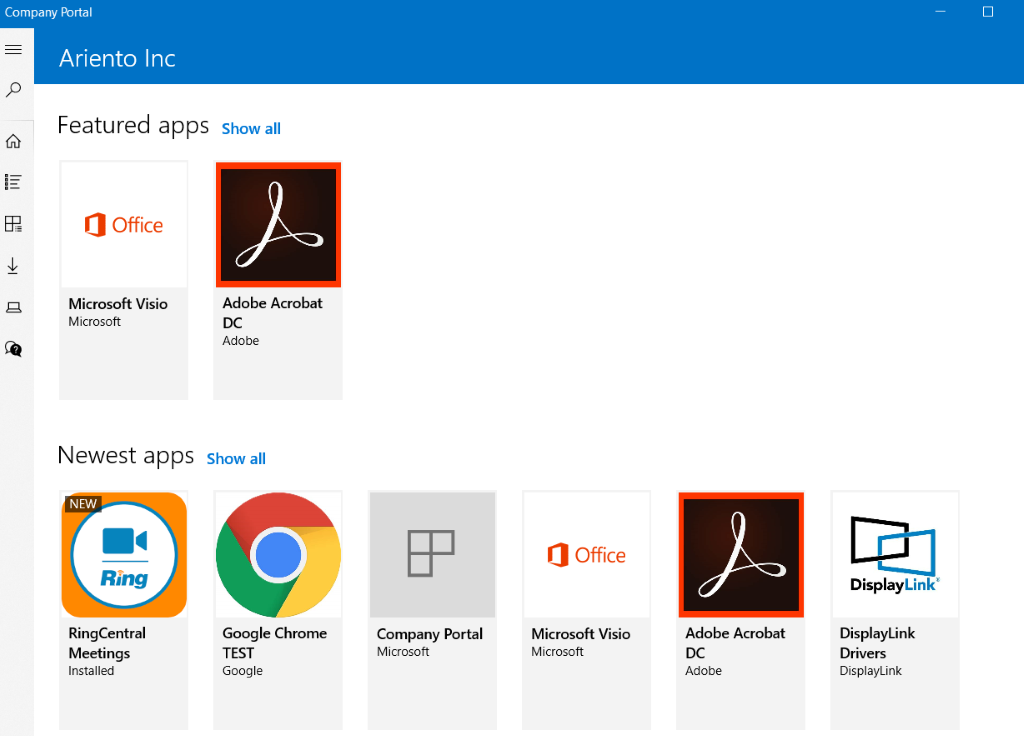Open Downloads & updates icon in sidebar
Image resolution: width=1024 pixels, height=736 pixels.
tap(14, 266)
